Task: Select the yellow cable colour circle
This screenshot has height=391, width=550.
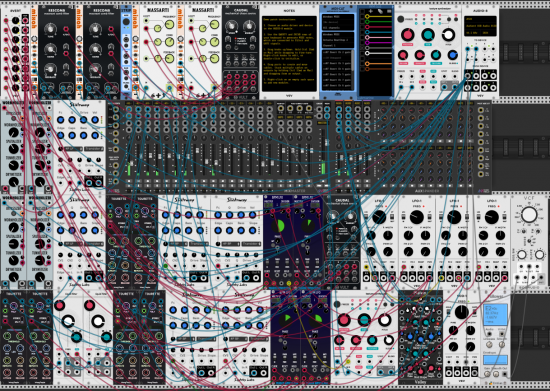Action: (x=367, y=16)
